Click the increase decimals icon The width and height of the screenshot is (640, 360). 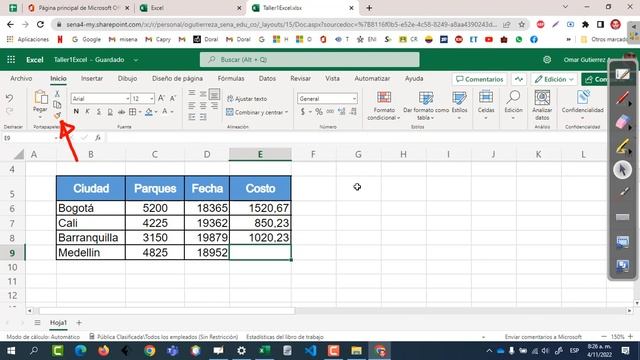coord(342,111)
